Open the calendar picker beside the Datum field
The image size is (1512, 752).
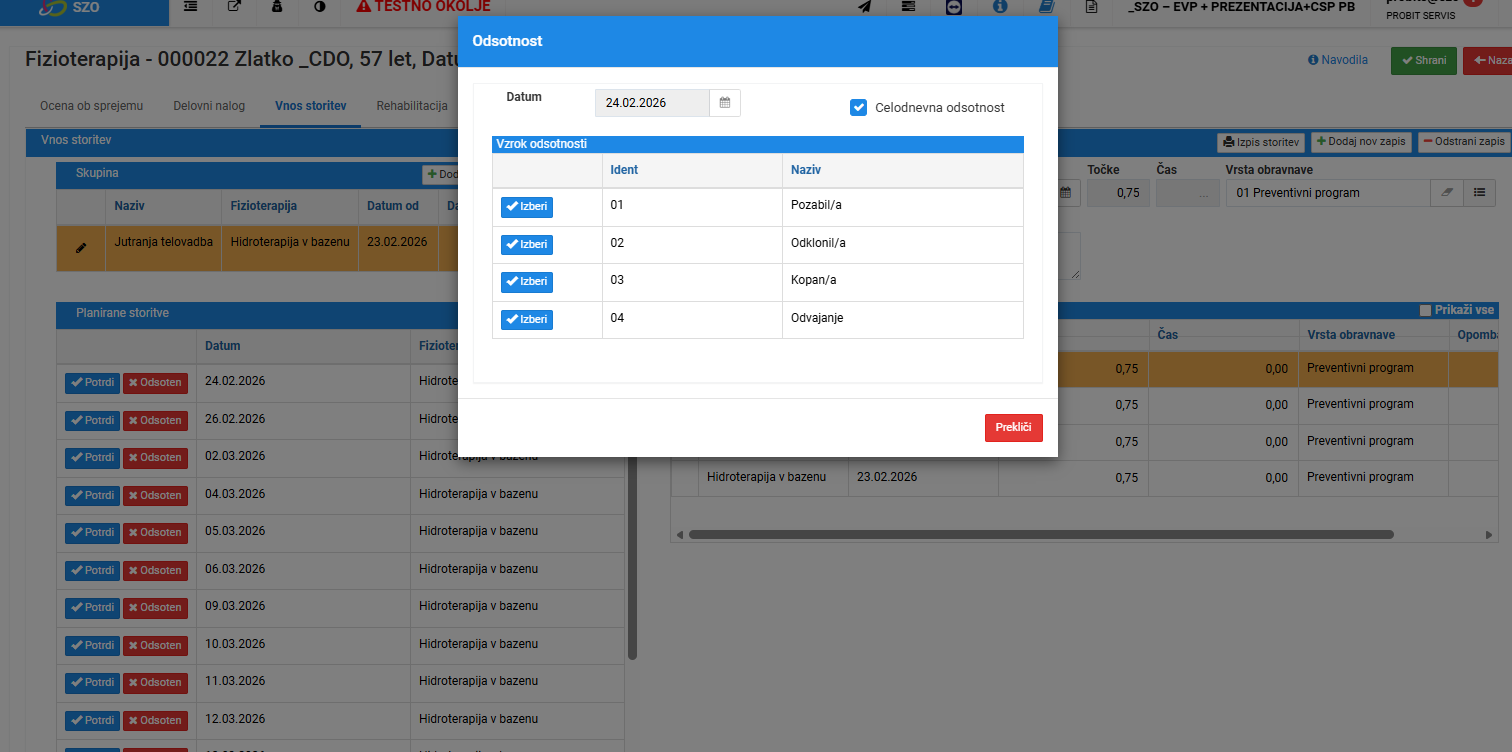click(x=725, y=103)
